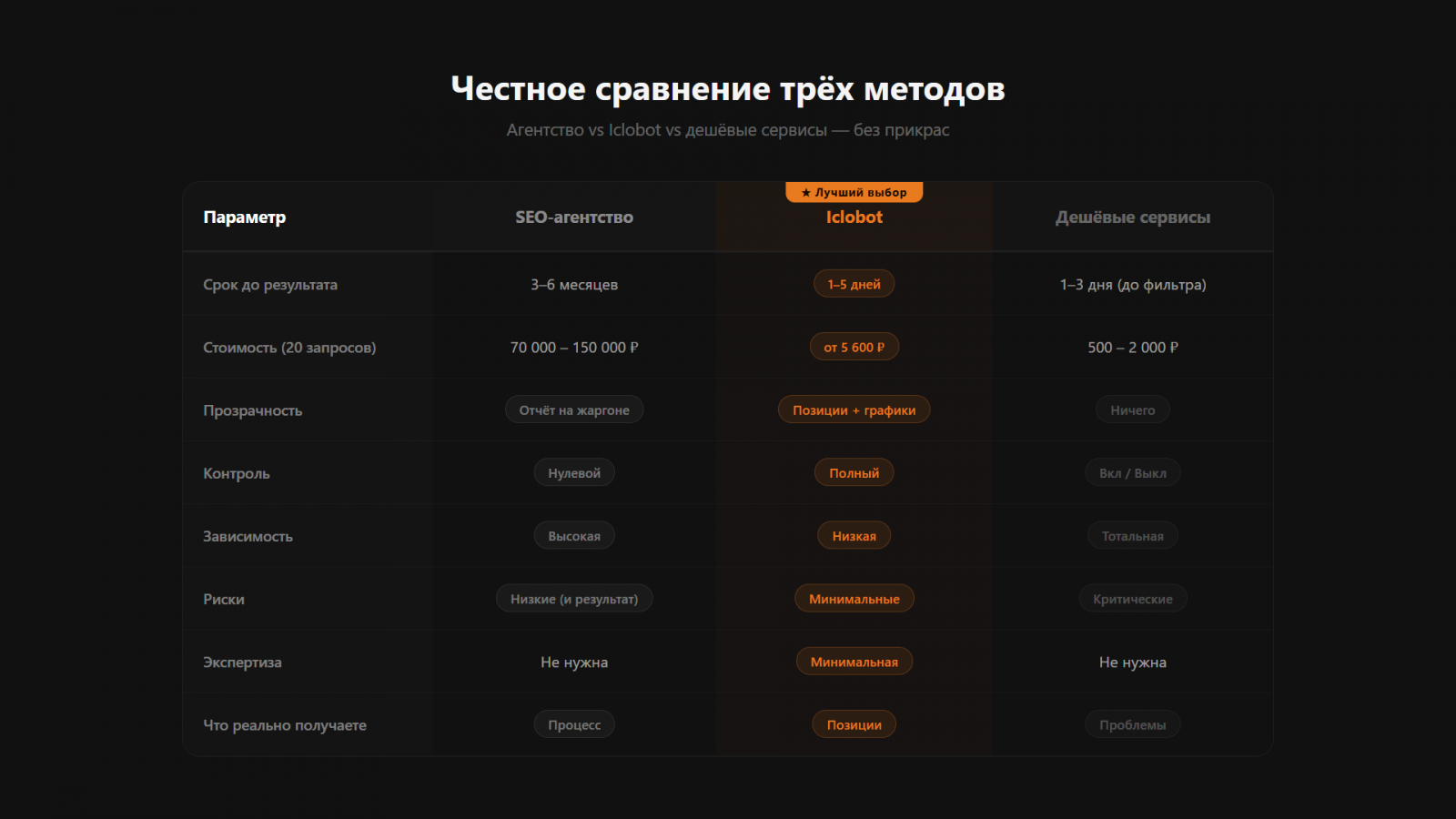Click the "Экспертиза" row label
Screen dimensions: 1456x819
coord(243,662)
